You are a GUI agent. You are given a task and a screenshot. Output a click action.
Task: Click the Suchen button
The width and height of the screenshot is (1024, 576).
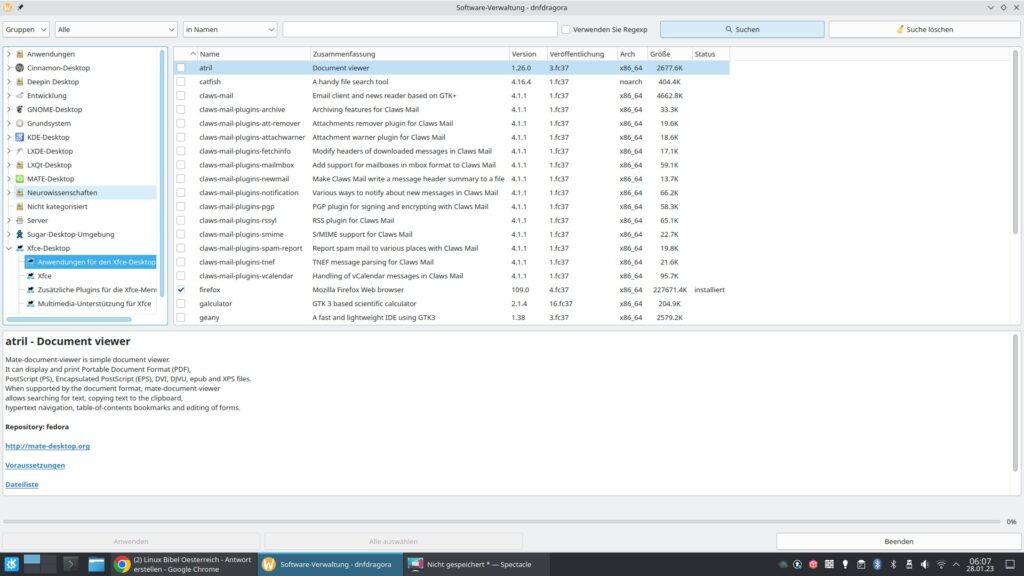click(742, 29)
